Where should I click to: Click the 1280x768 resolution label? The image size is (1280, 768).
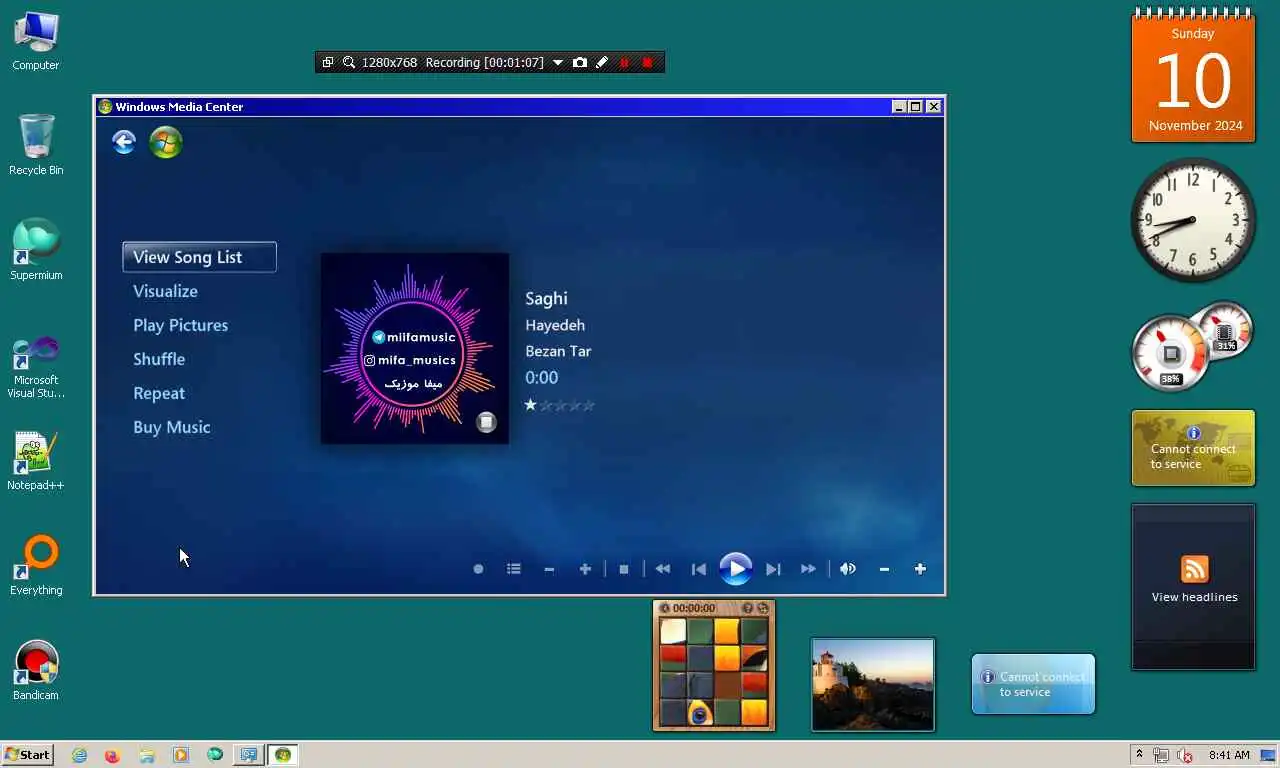389,62
